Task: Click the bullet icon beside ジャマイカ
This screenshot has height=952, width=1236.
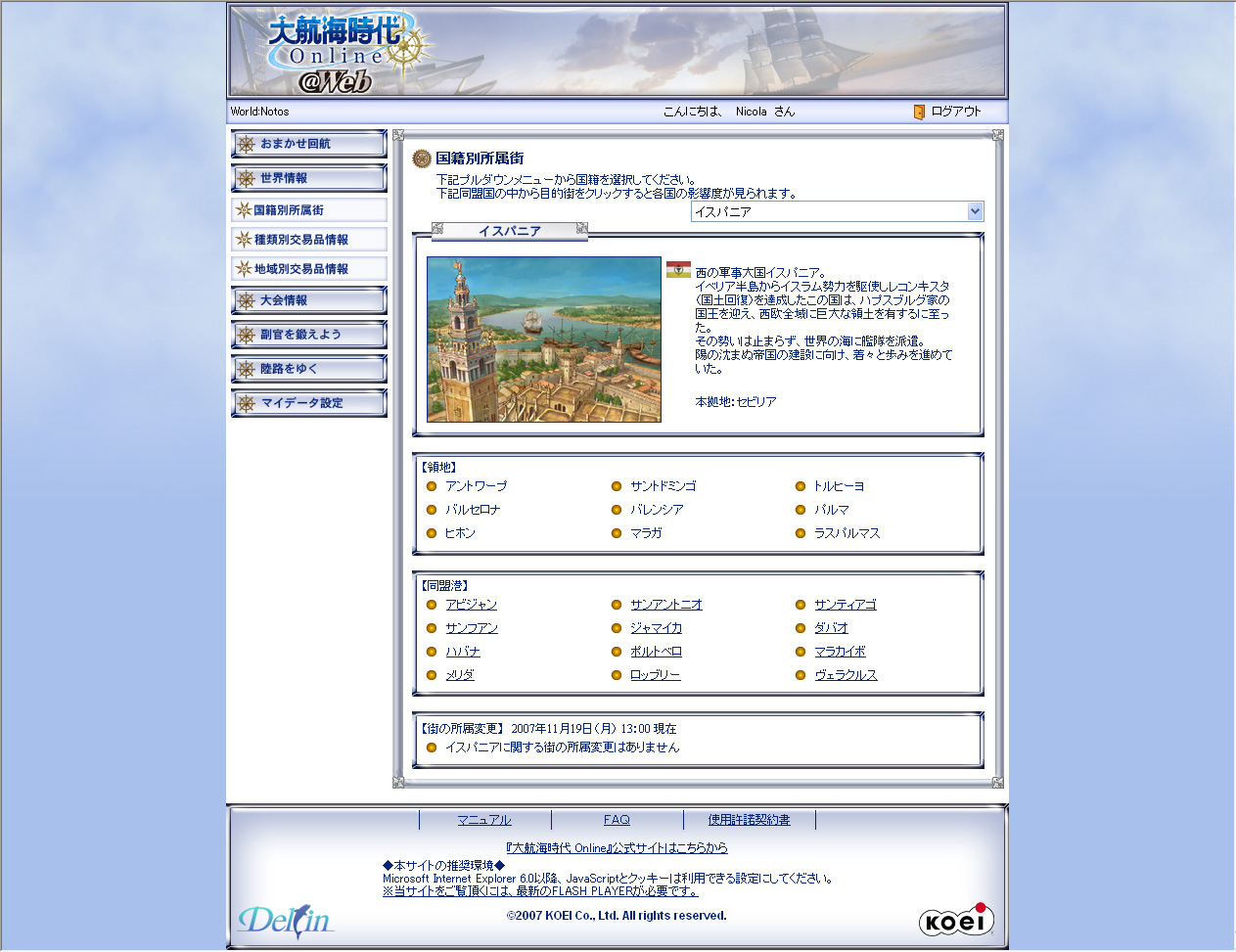Action: tap(617, 628)
